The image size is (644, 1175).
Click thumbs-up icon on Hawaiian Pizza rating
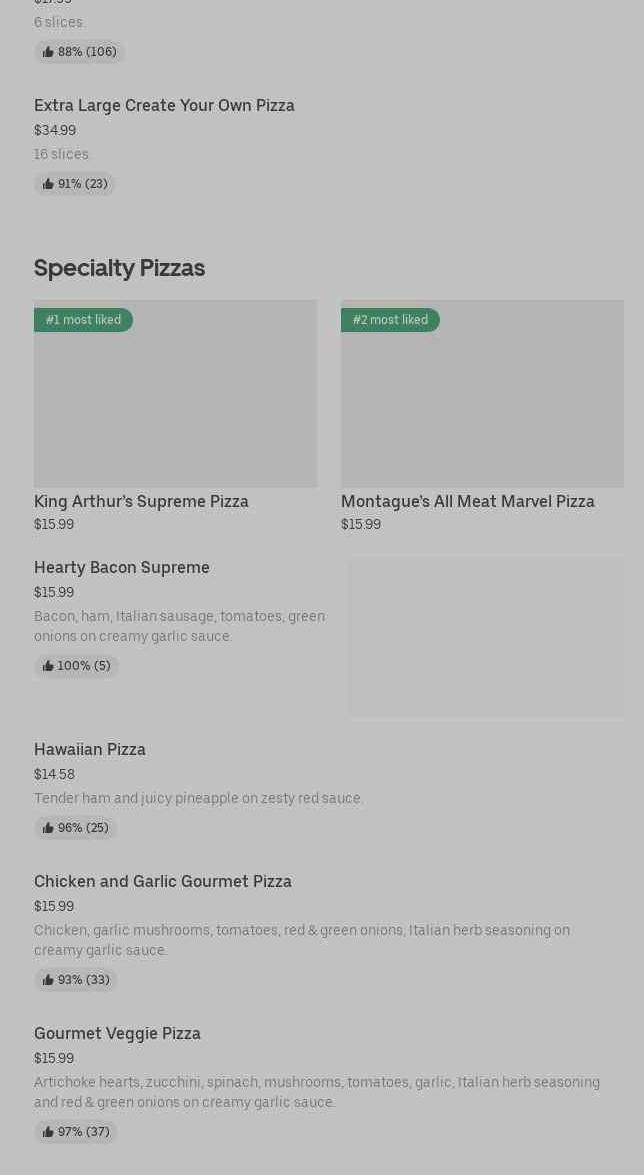[x=48, y=828]
